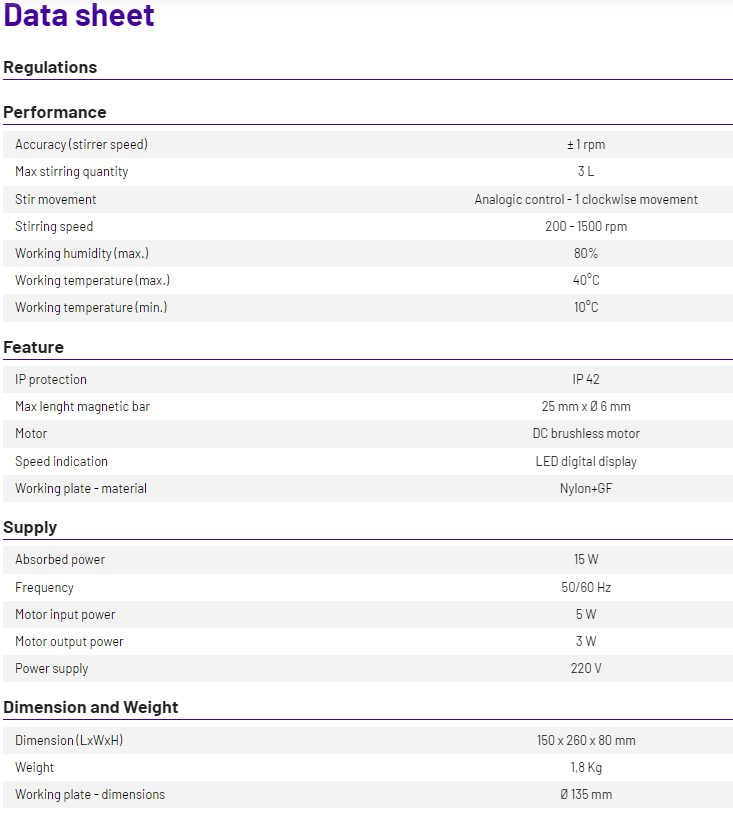Toggle the Feature section heading
Image resolution: width=733 pixels, height=813 pixels.
pos(34,347)
